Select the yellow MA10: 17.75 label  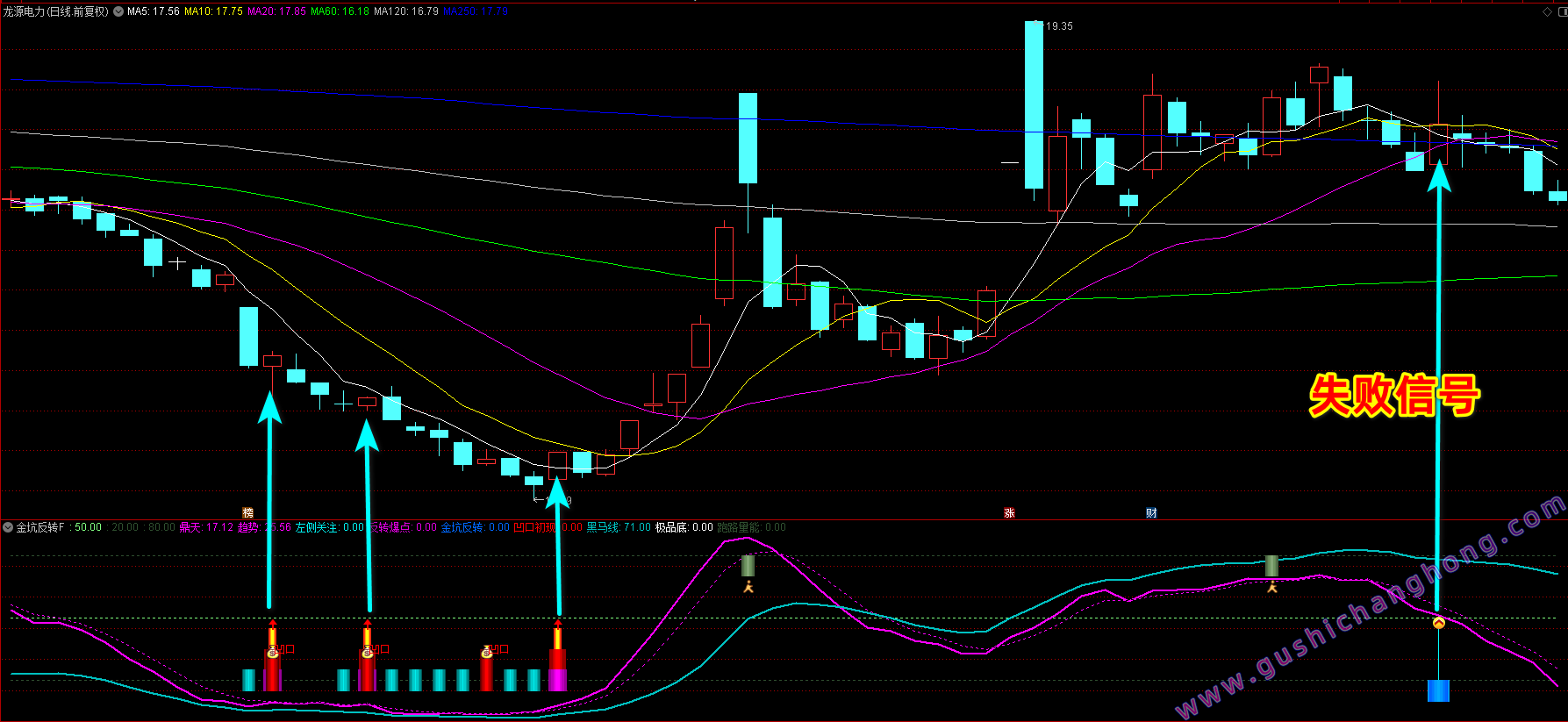tap(213, 11)
